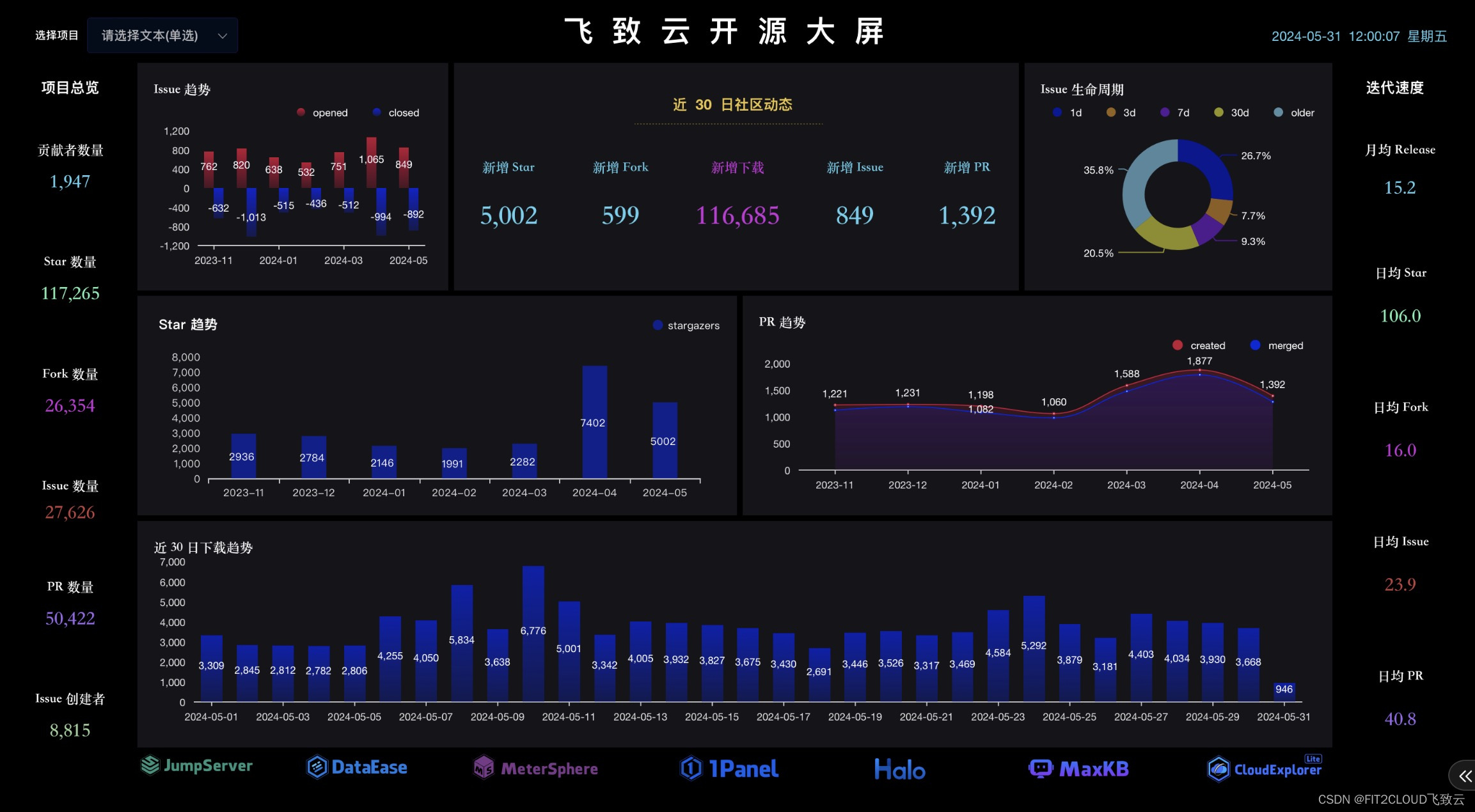Viewport: 1475px width, 812px height.
Task: Toggle the 3d legend in Issue lifecycle
Action: click(1121, 113)
